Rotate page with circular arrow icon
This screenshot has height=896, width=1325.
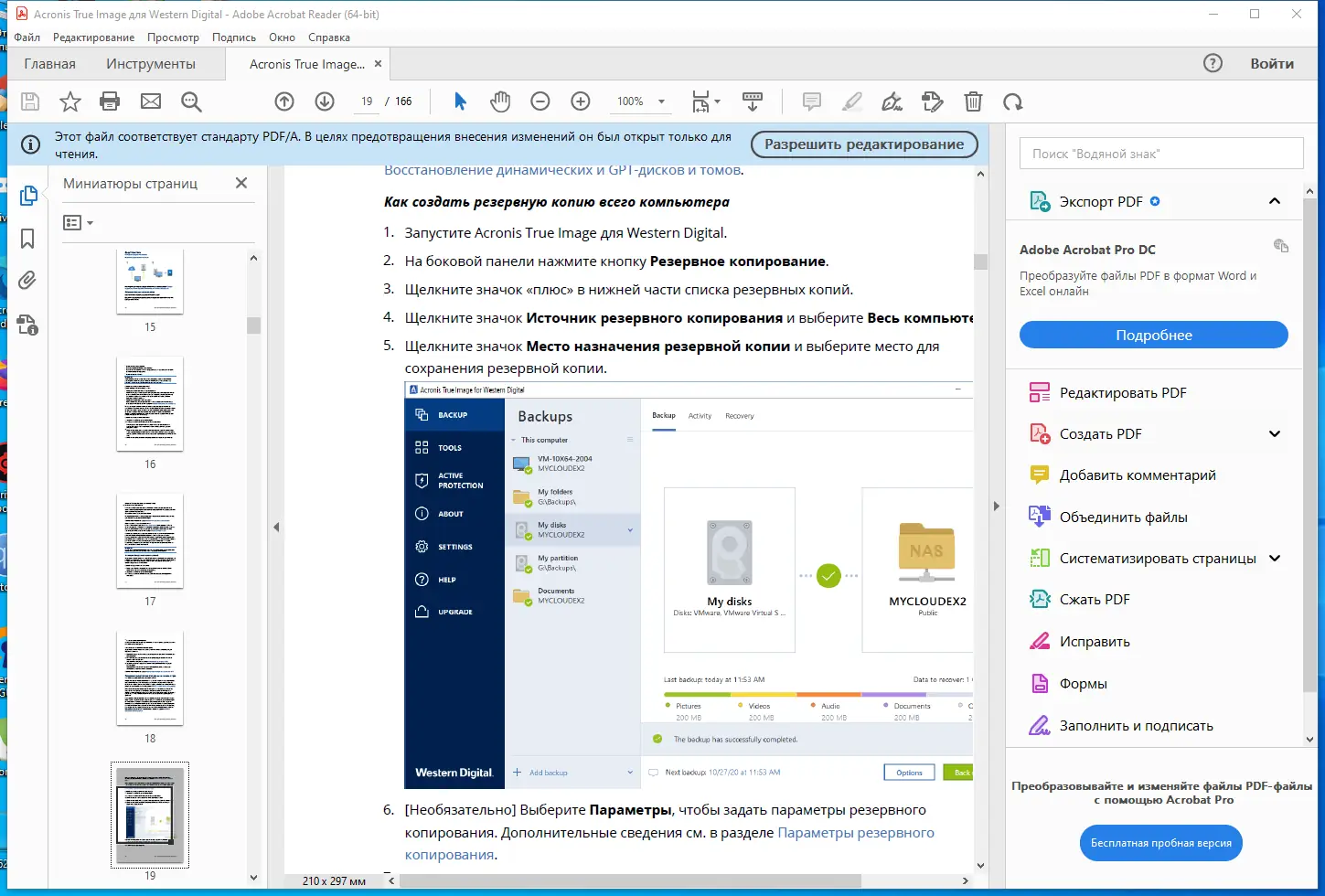pyautogui.click(x=1012, y=101)
